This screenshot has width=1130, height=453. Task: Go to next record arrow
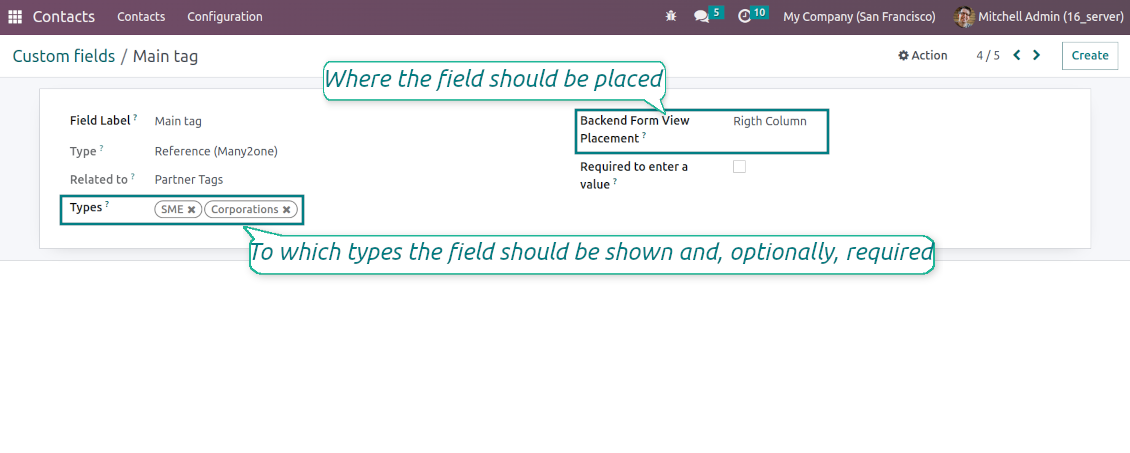(1037, 56)
